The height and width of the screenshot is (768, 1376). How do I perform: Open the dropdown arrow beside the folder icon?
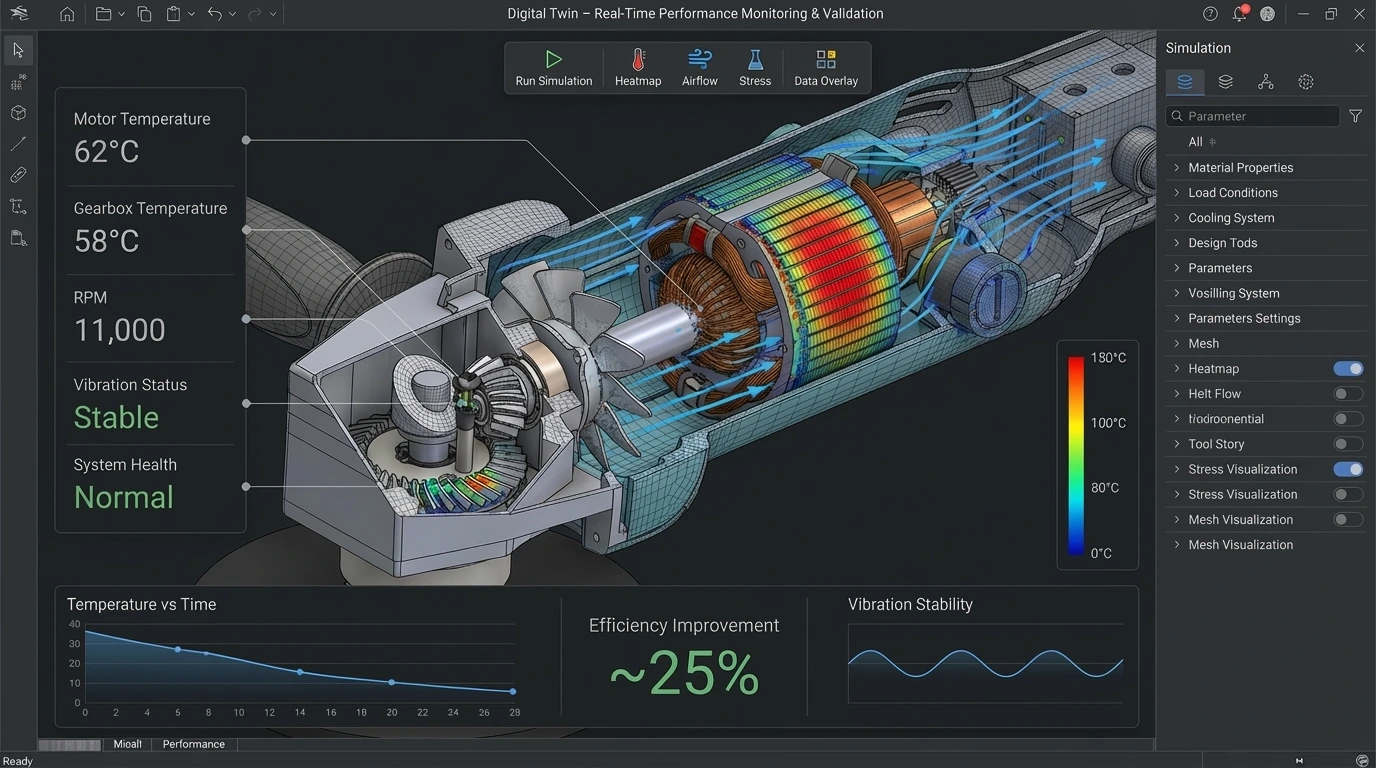click(122, 14)
